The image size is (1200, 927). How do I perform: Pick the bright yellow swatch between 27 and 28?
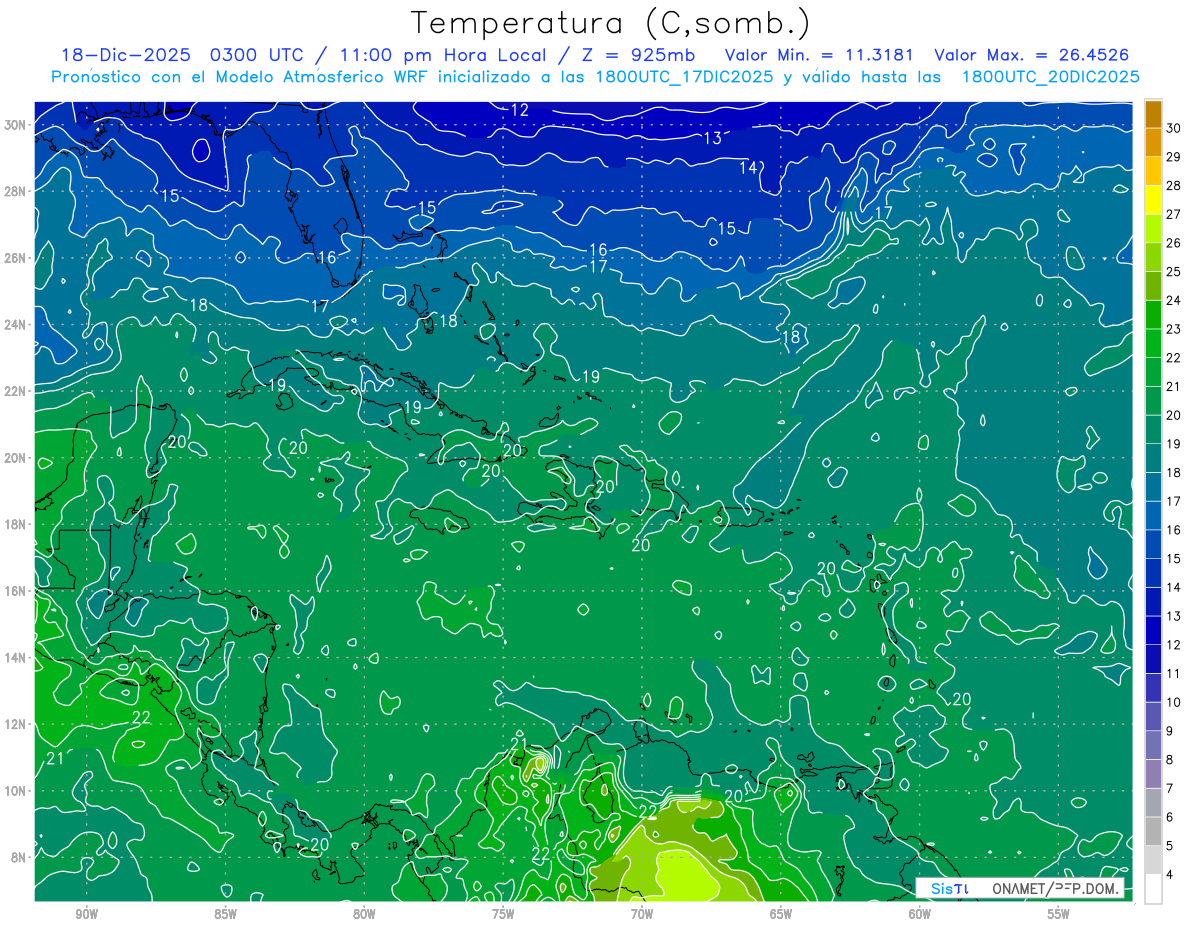coord(1153,200)
